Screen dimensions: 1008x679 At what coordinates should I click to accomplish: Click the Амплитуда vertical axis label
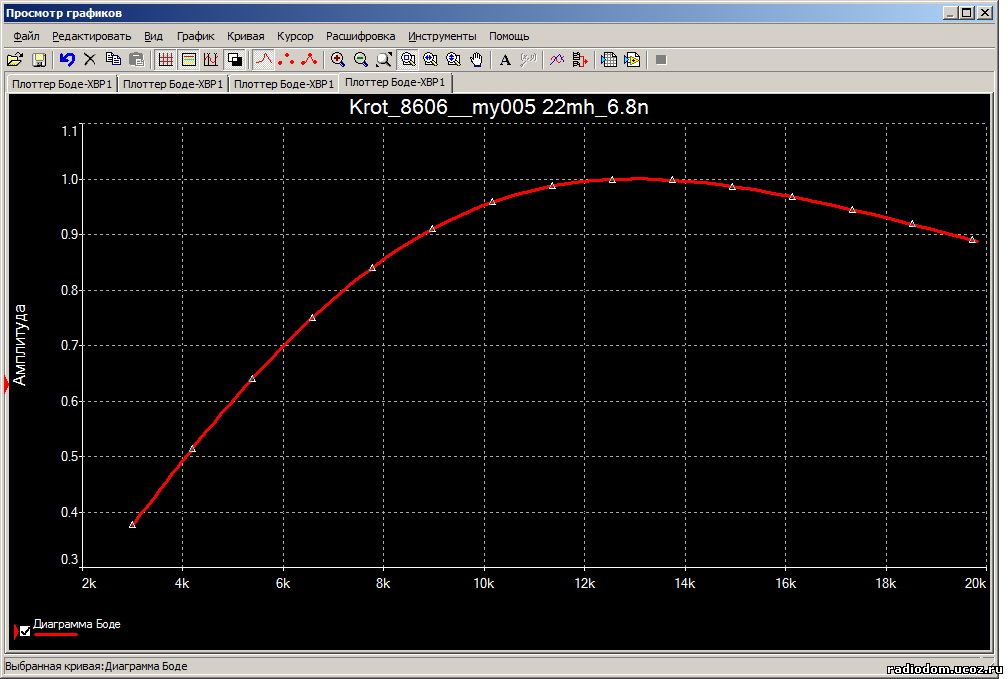(20, 345)
